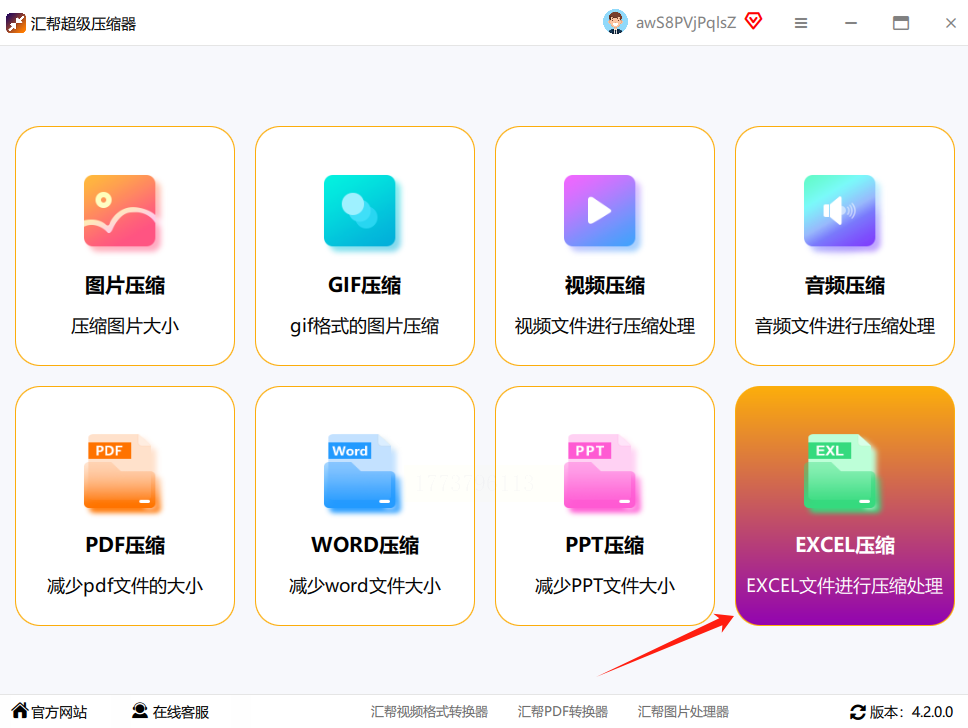Click username awS8PVjPqlsZ
This screenshot has height=728, width=968.
[x=686, y=23]
